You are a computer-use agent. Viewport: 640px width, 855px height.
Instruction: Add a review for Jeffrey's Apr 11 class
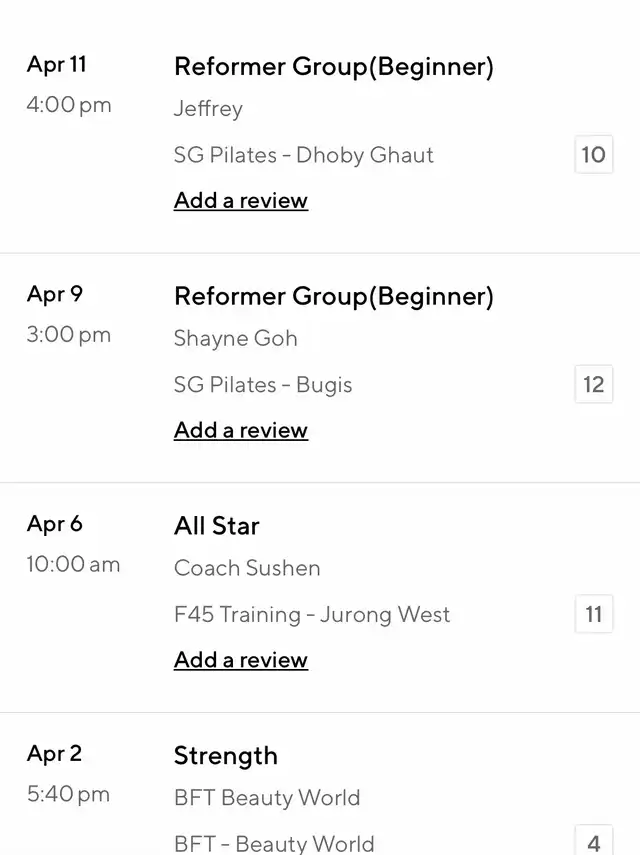click(x=241, y=200)
